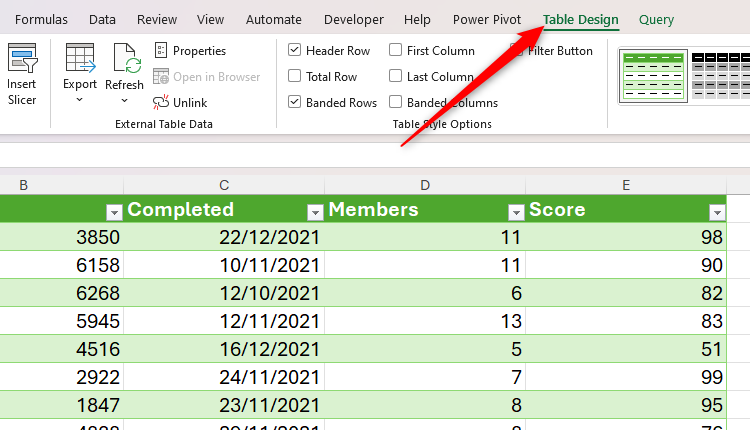Open the Power Pivot tab

486,20
